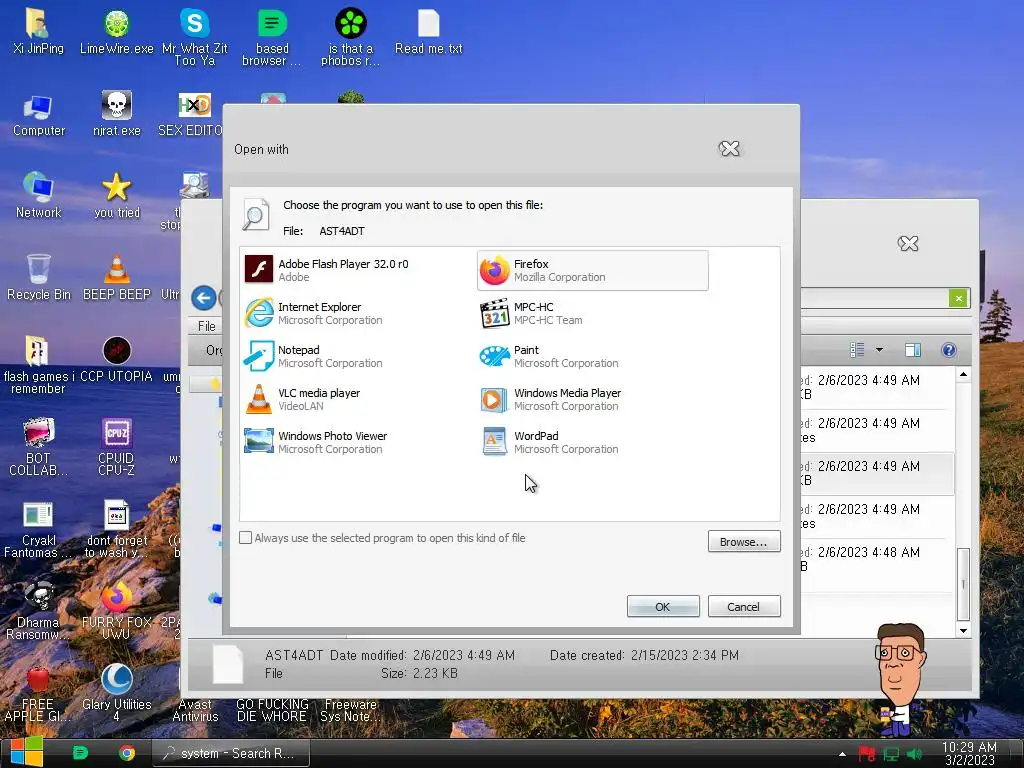This screenshot has width=1024, height=768.
Task: Select based browser desktop icon
Action: tap(272, 38)
